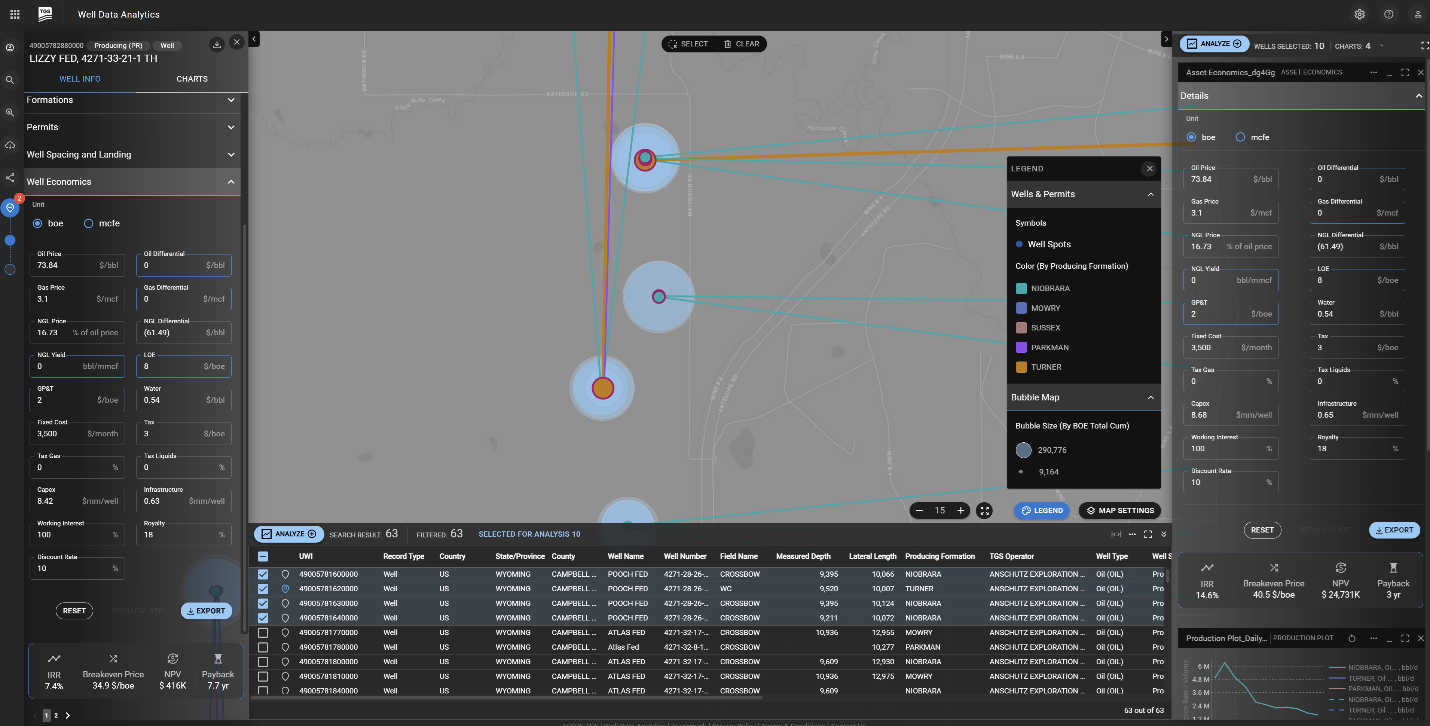Viewport: 1430px width, 726px height.
Task: Click the share icon in left sidebar
Action: [10, 177]
